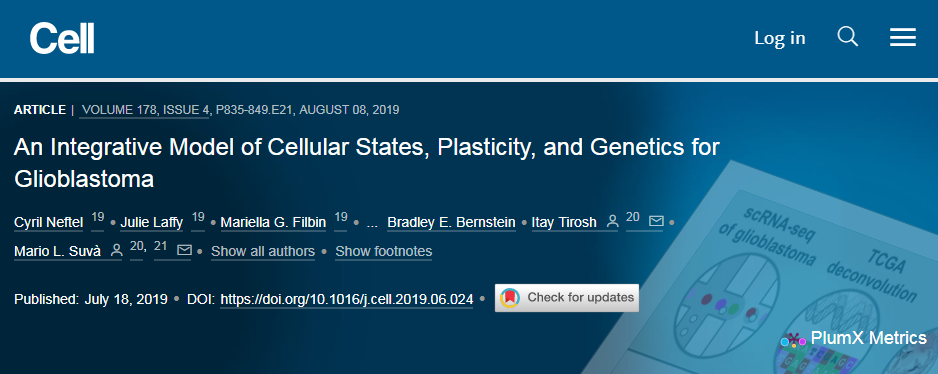Expand the Show all authors list
Viewport: 938px width, 374px height.
263,251
